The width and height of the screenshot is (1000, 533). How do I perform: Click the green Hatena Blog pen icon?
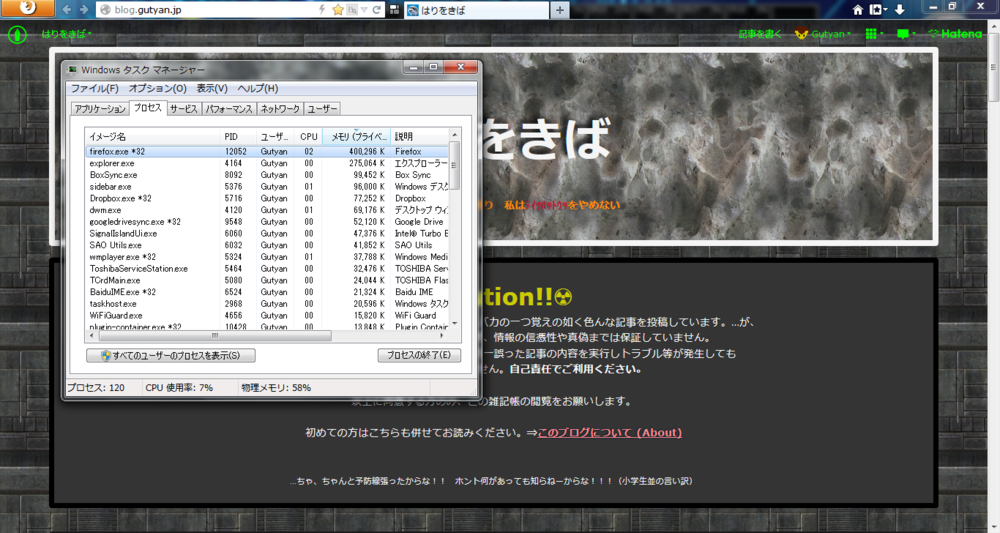(x=17, y=34)
